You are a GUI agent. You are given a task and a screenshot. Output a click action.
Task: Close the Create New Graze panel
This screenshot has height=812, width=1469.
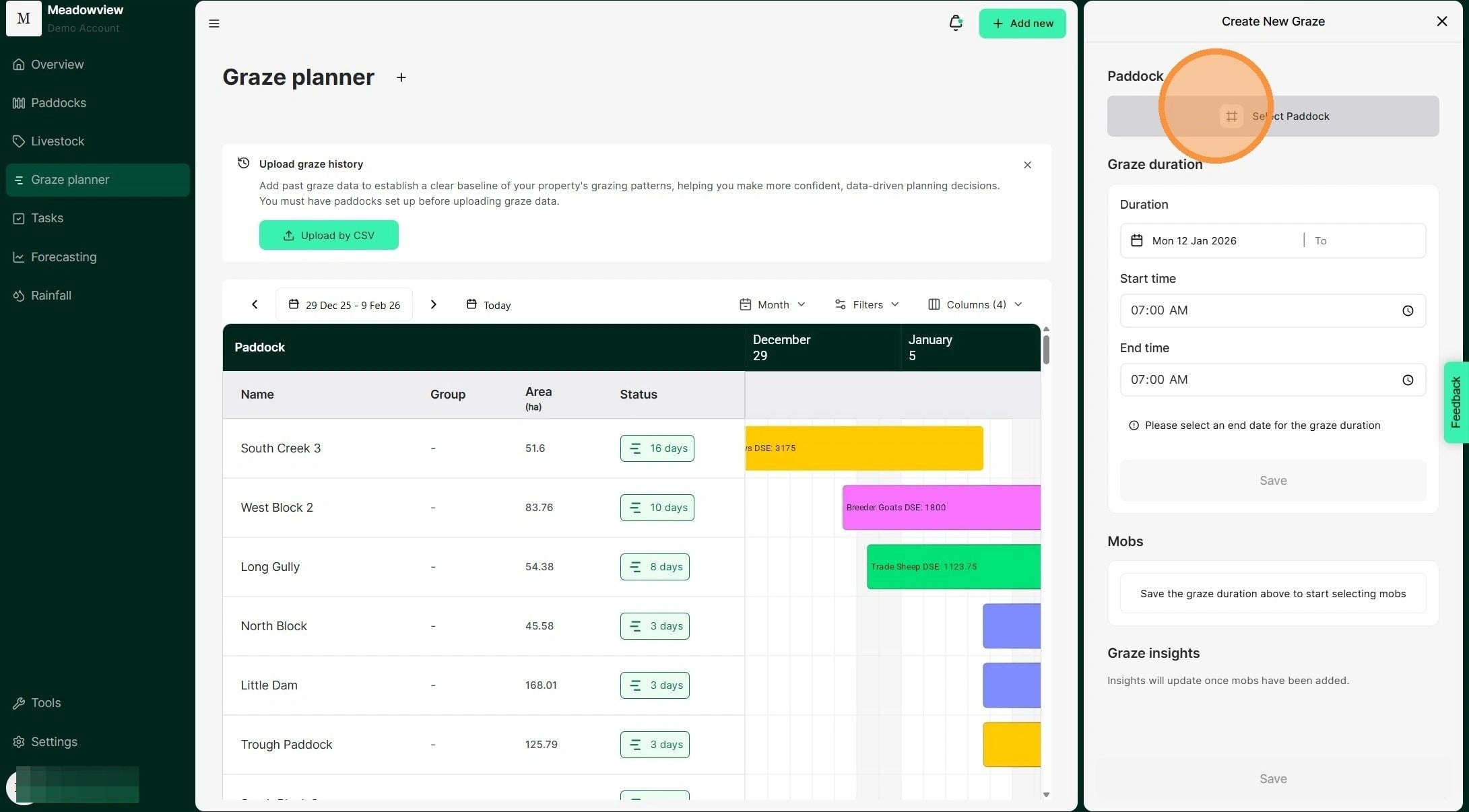point(1441,22)
